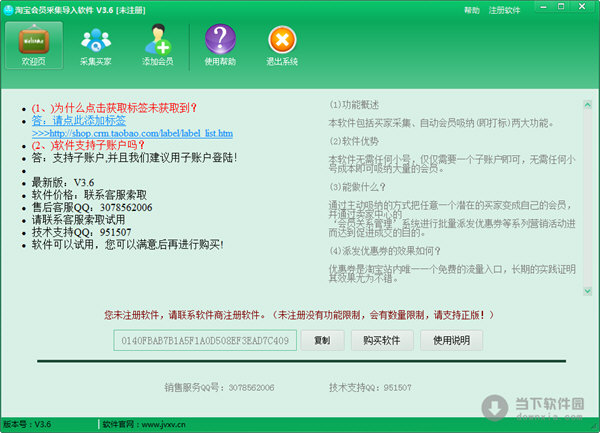
Task: Click the status bar 版本号：V3.6
Action: pyautogui.click(x=27, y=424)
